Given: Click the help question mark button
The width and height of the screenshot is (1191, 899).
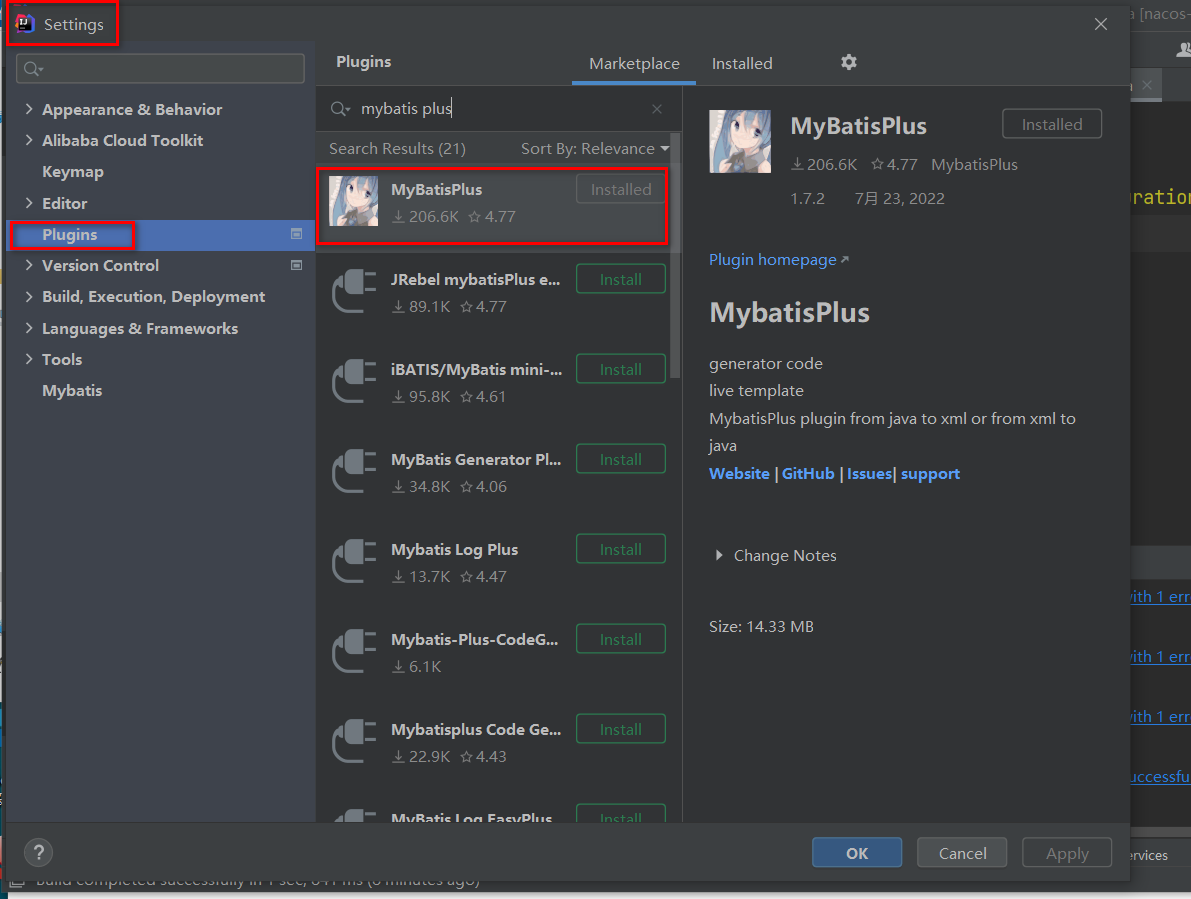Looking at the screenshot, I should 39,853.
